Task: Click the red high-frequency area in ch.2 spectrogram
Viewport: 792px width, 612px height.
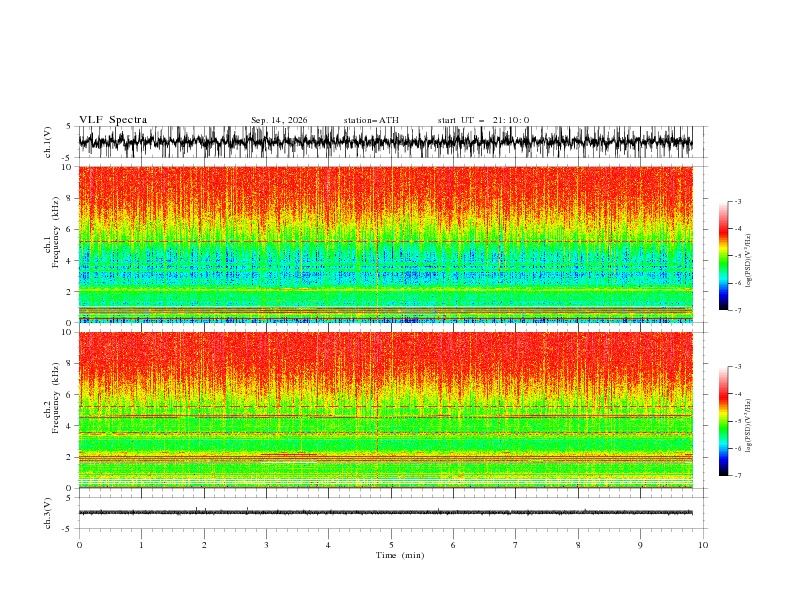Action: (x=386, y=359)
